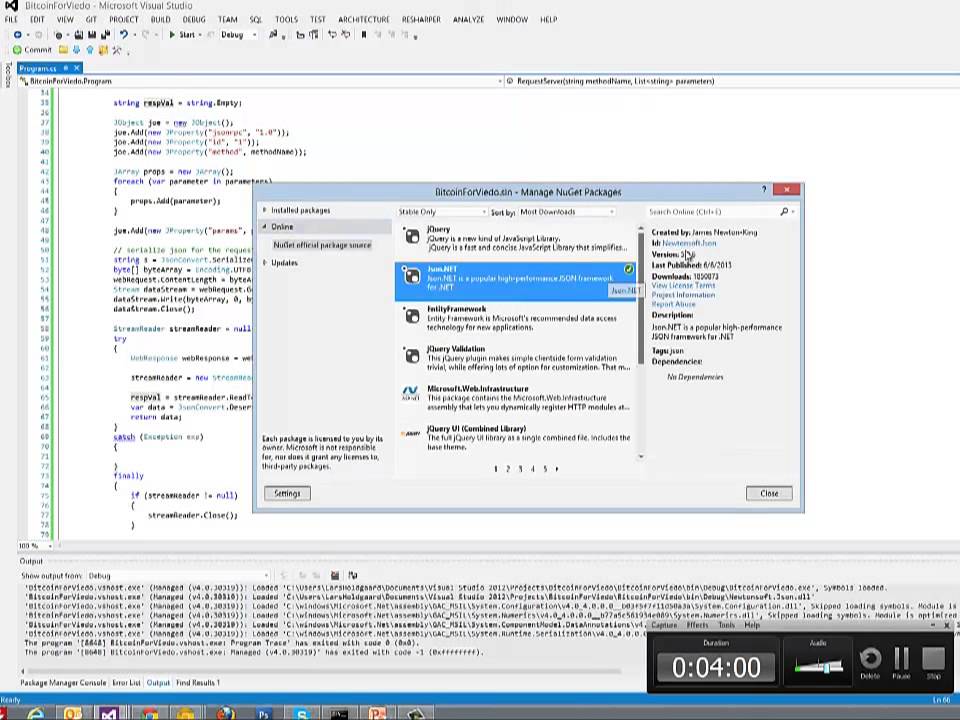Open the FILE menu
The height and width of the screenshot is (720, 960).
[x=12, y=20]
